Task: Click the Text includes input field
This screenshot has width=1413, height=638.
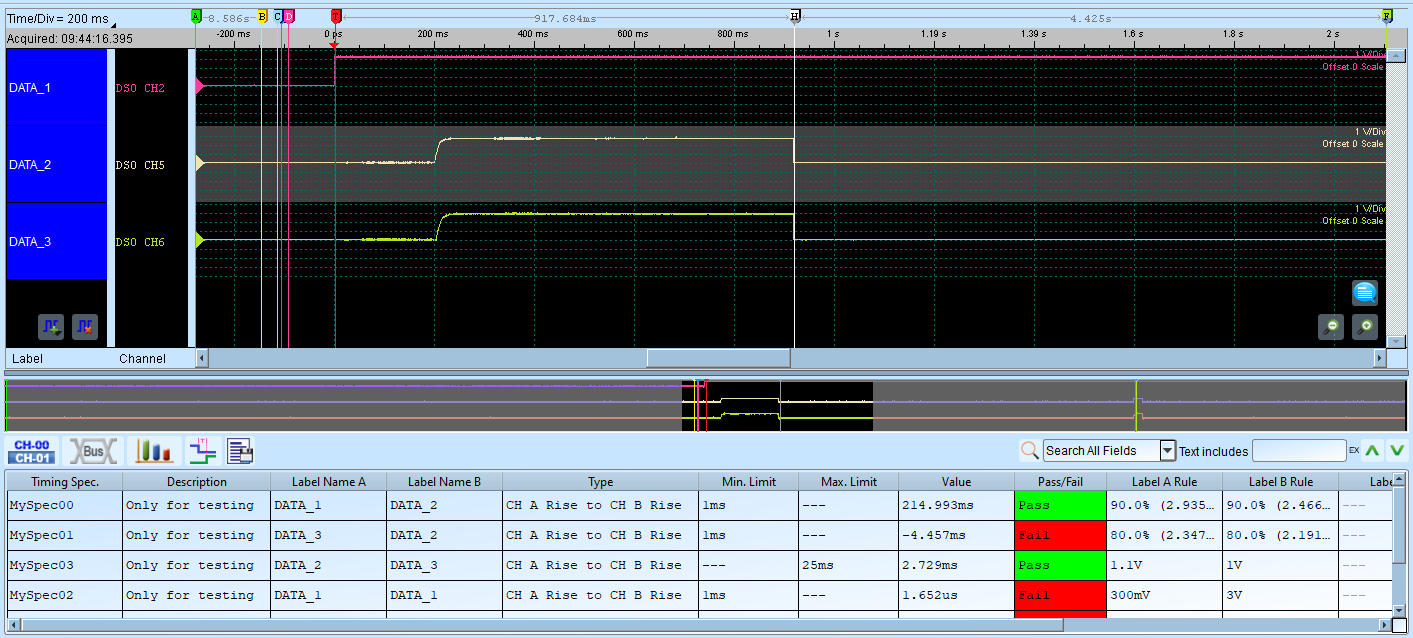Action: [x=1299, y=451]
